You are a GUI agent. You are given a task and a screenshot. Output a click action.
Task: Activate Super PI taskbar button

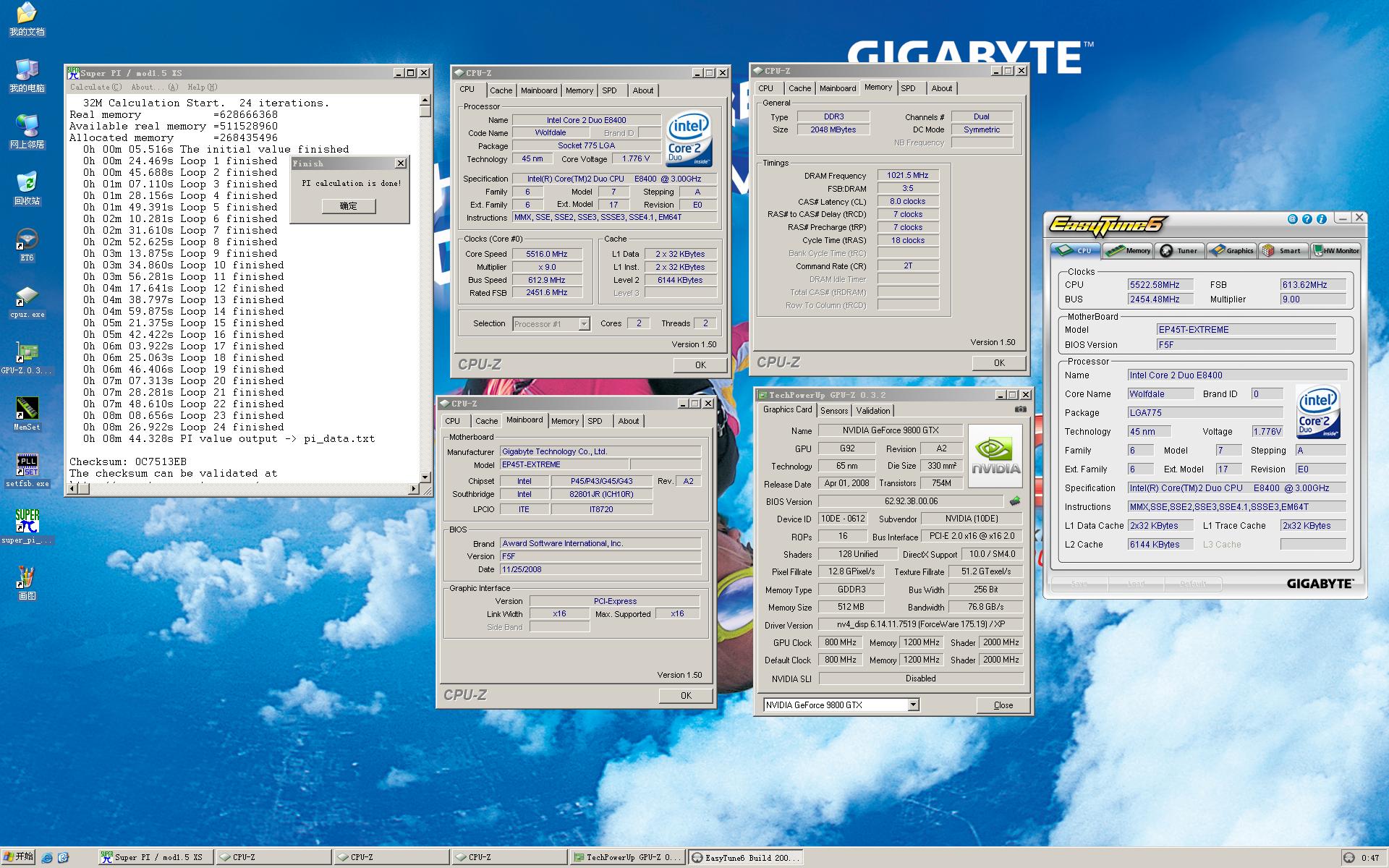[155, 857]
